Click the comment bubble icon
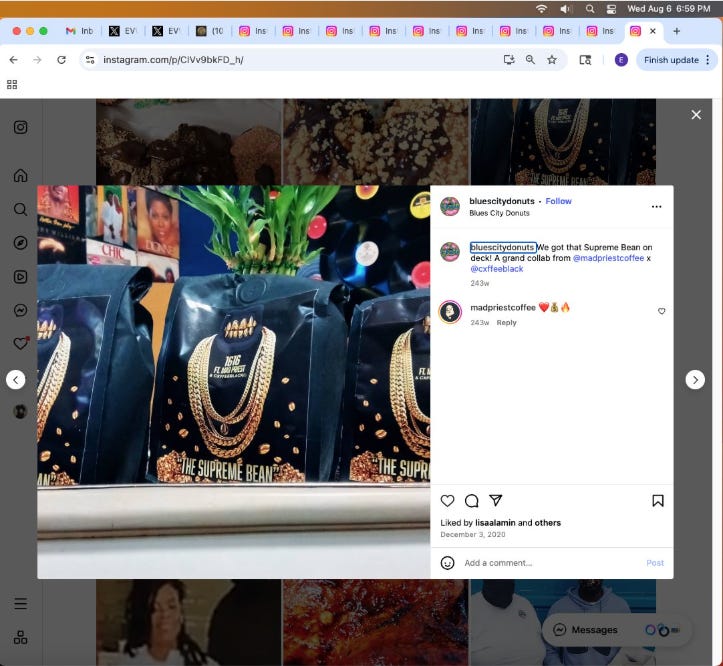 (x=471, y=501)
